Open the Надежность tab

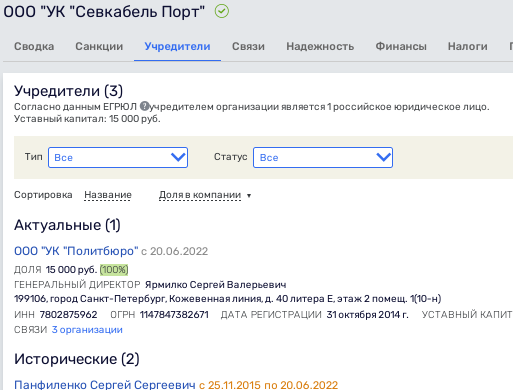point(320,46)
